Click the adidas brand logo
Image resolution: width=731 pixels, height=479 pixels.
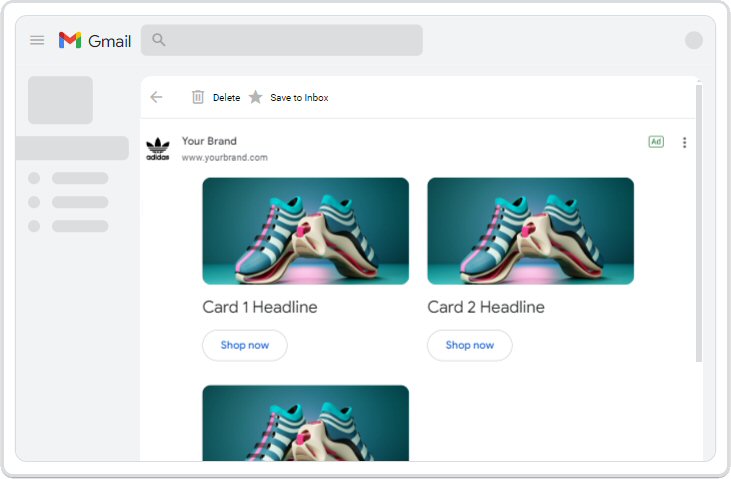158,149
